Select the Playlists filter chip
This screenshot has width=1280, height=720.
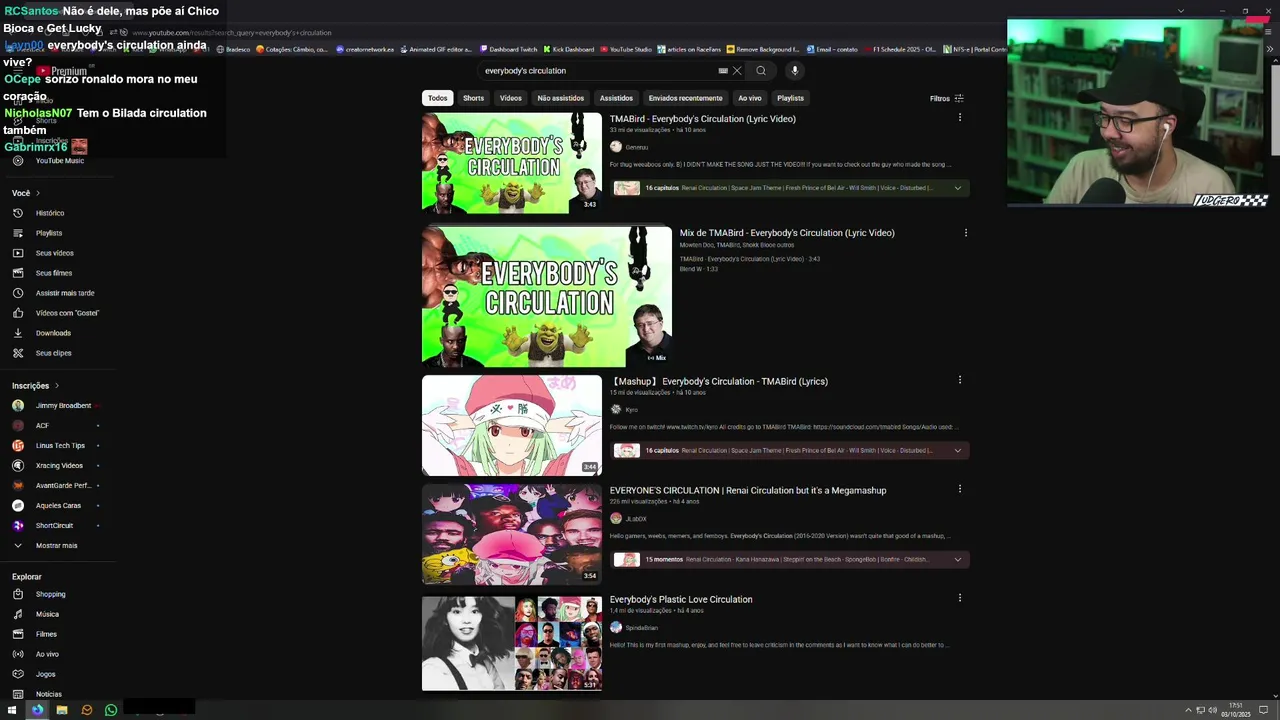click(790, 98)
